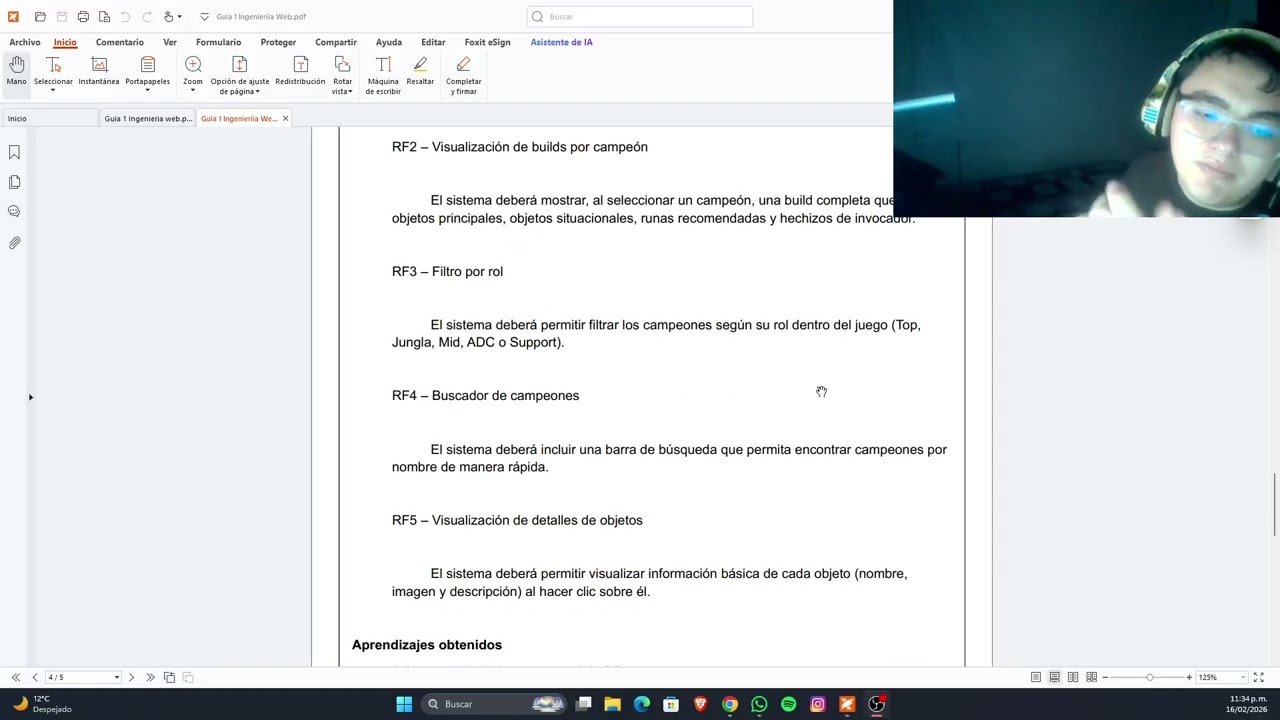Switch to the Comentario ribbon tab
Screen dimensions: 1280x720
(x=120, y=42)
